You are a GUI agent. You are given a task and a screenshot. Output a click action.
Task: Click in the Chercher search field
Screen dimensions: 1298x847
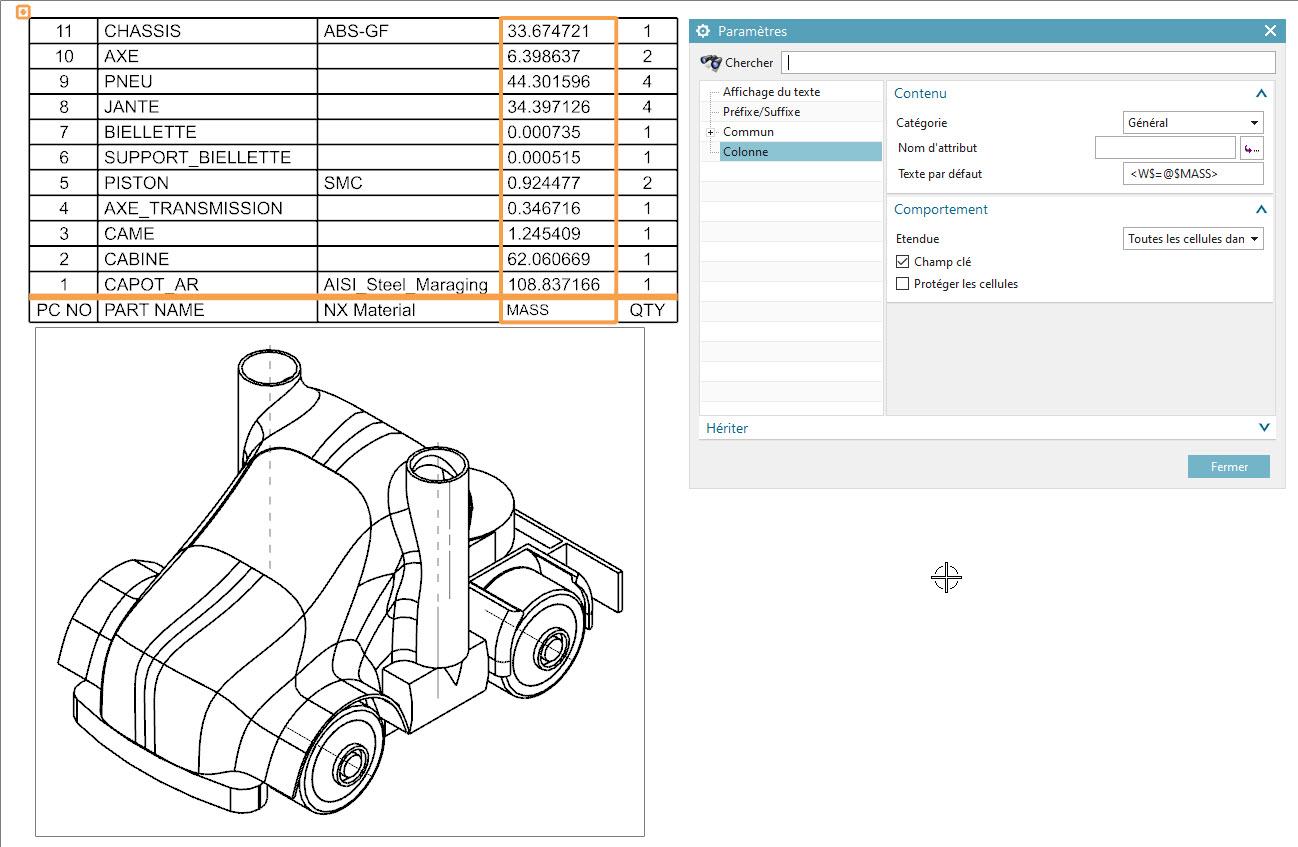pyautogui.click(x=1028, y=62)
